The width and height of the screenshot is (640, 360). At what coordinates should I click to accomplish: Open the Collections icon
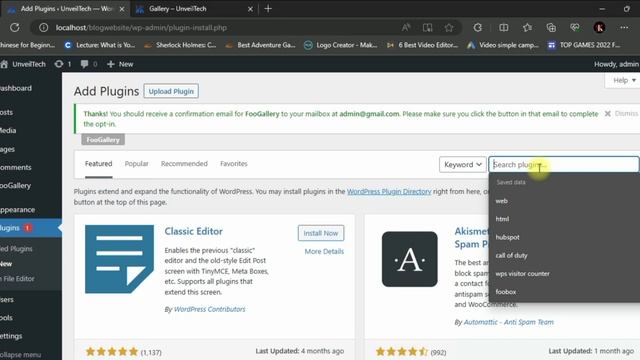[x=551, y=27]
